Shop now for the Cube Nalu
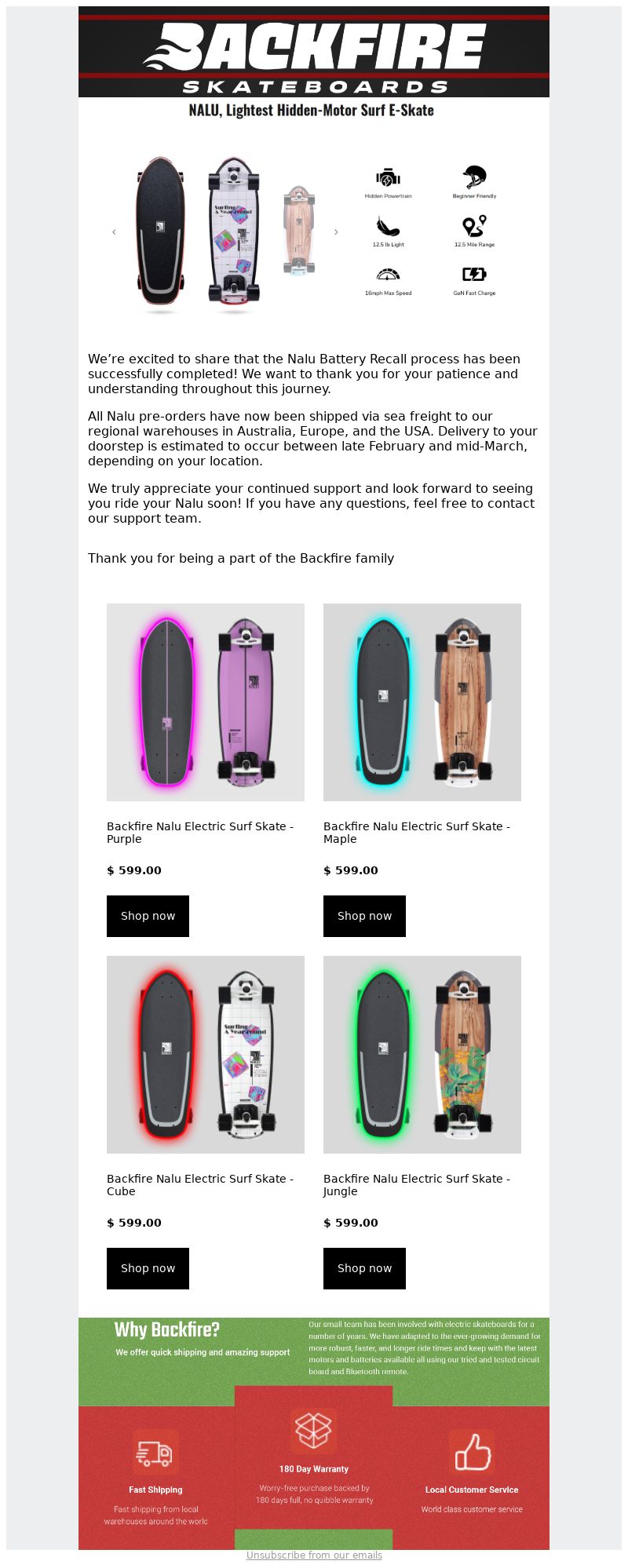 [x=148, y=1268]
